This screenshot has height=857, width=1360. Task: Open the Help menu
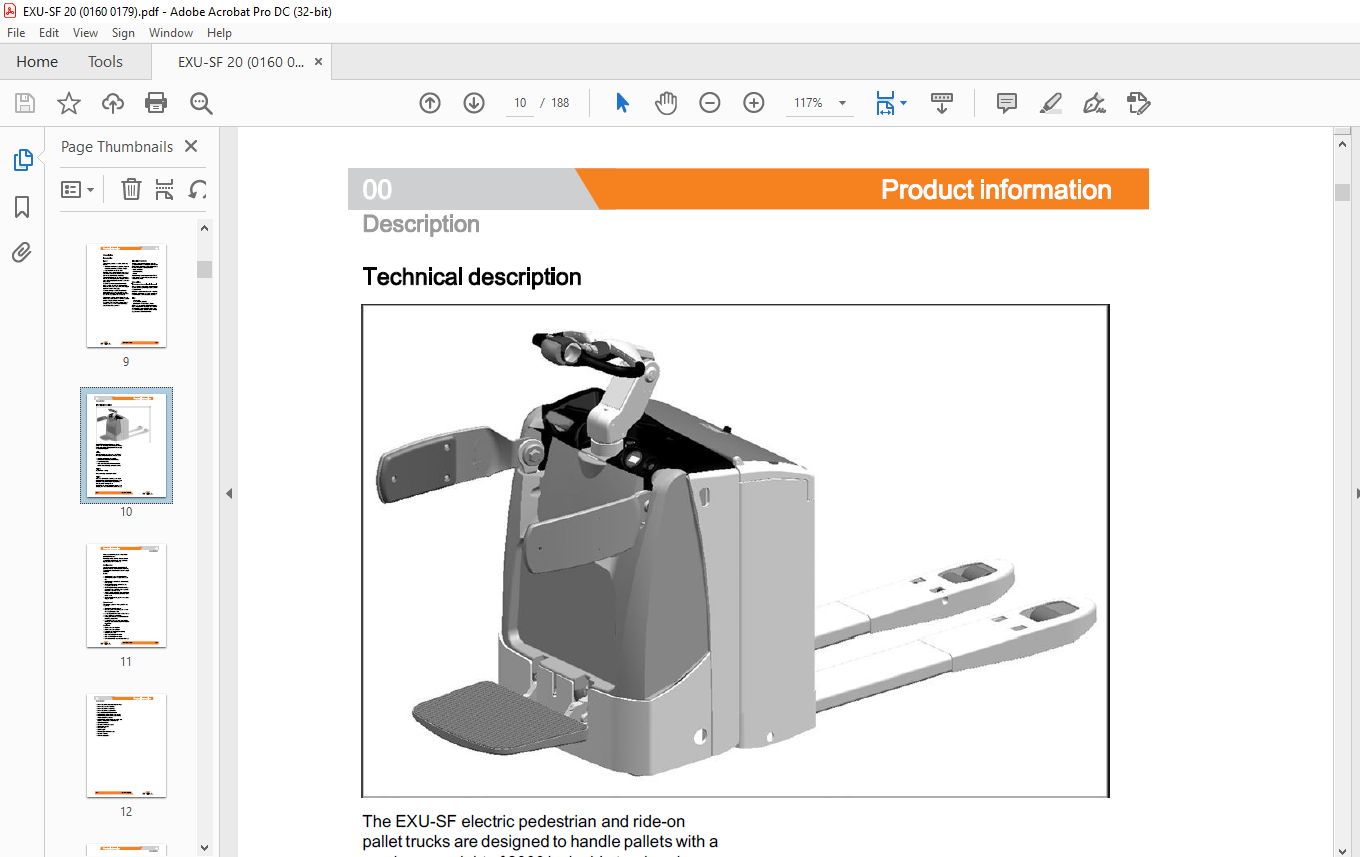click(x=219, y=33)
